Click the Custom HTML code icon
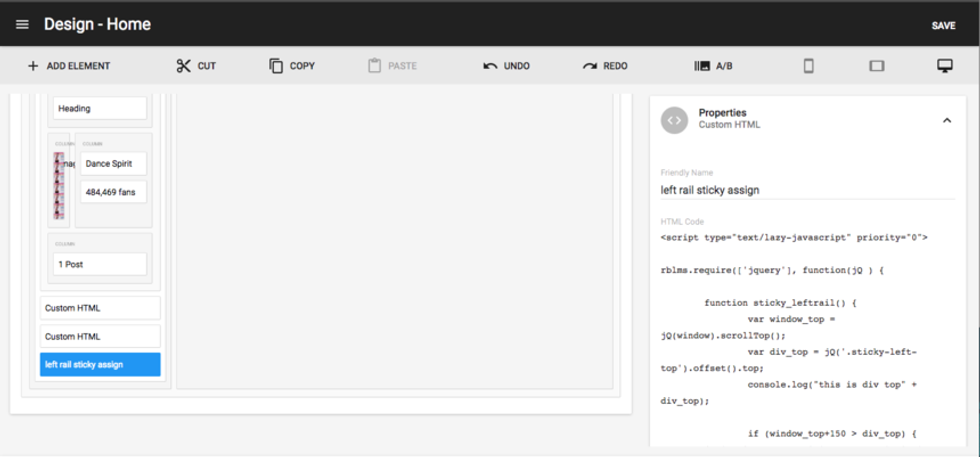The height and width of the screenshot is (457, 980). 675,120
